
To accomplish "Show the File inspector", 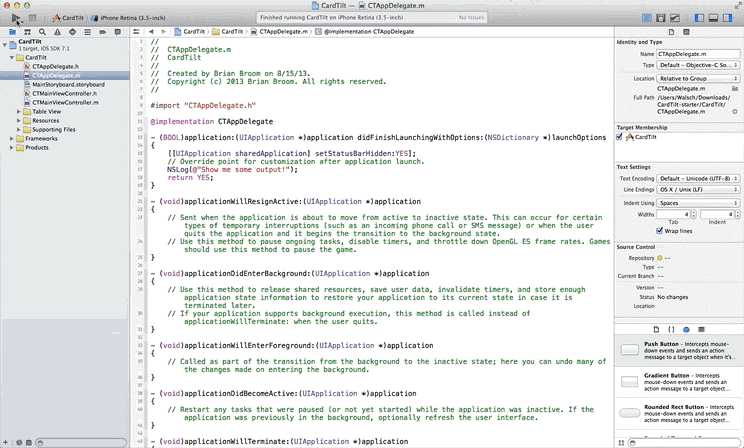I will tap(671, 32).
